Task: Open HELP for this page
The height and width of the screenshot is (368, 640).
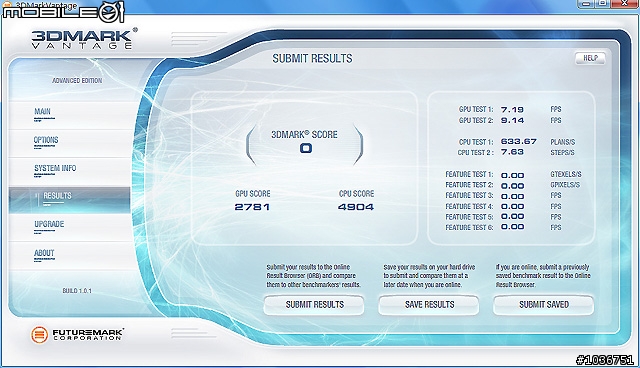Action: click(x=590, y=58)
